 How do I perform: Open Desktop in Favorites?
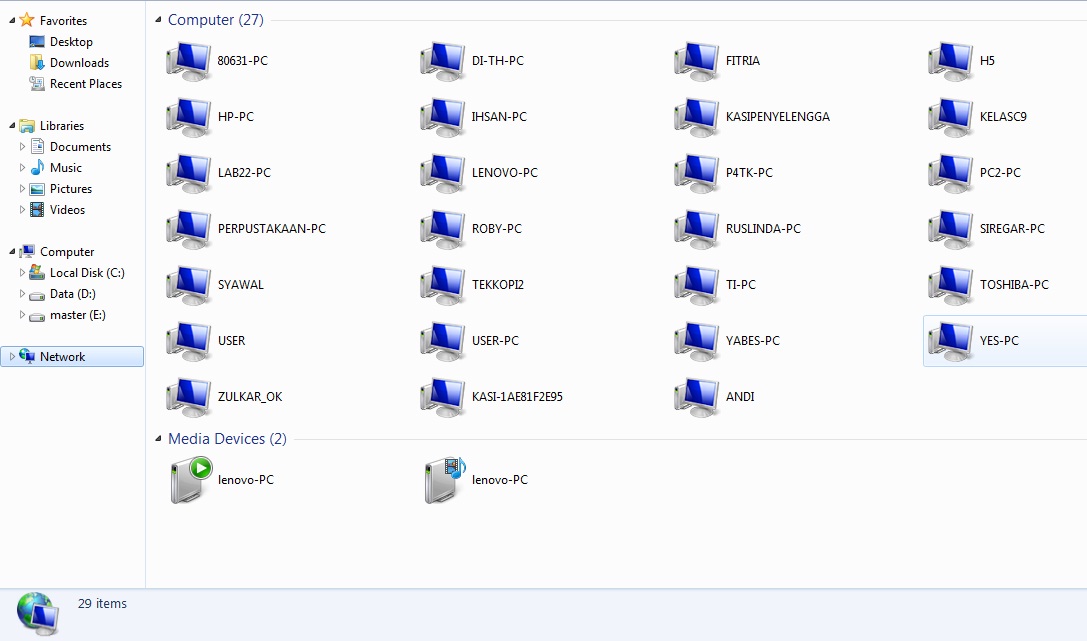click(x=61, y=42)
